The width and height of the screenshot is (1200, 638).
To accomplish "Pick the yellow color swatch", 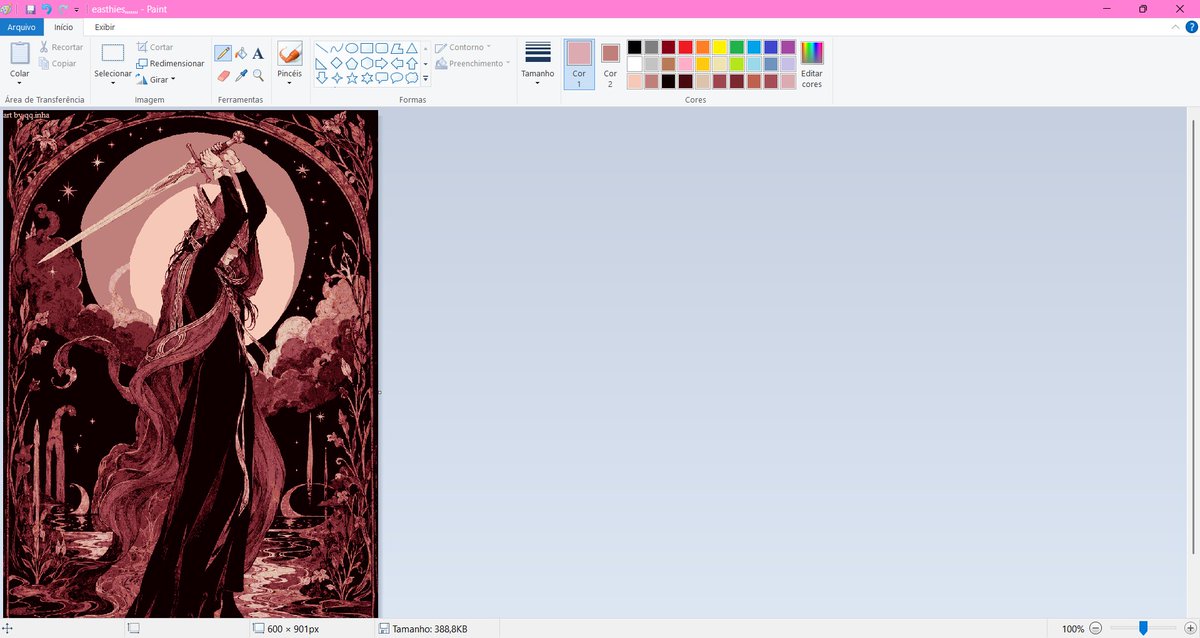I will [x=719, y=47].
